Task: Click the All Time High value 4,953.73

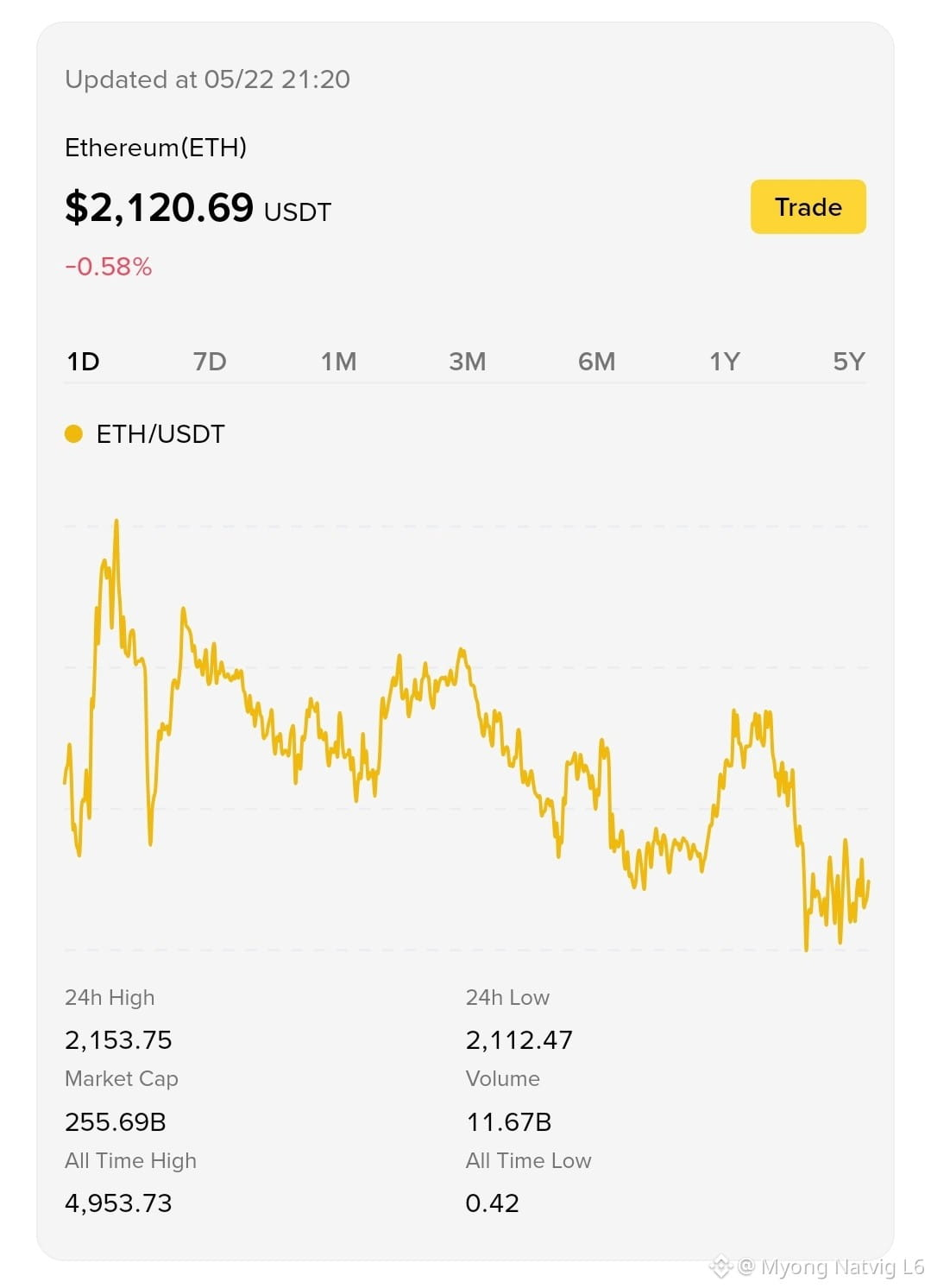Action: 118,1203
